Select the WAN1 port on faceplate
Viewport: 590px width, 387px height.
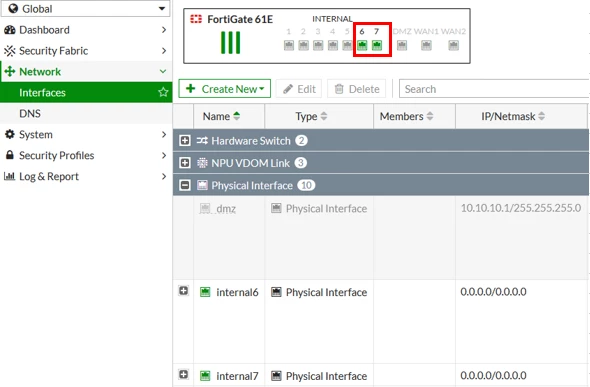pyautogui.click(x=426, y=46)
